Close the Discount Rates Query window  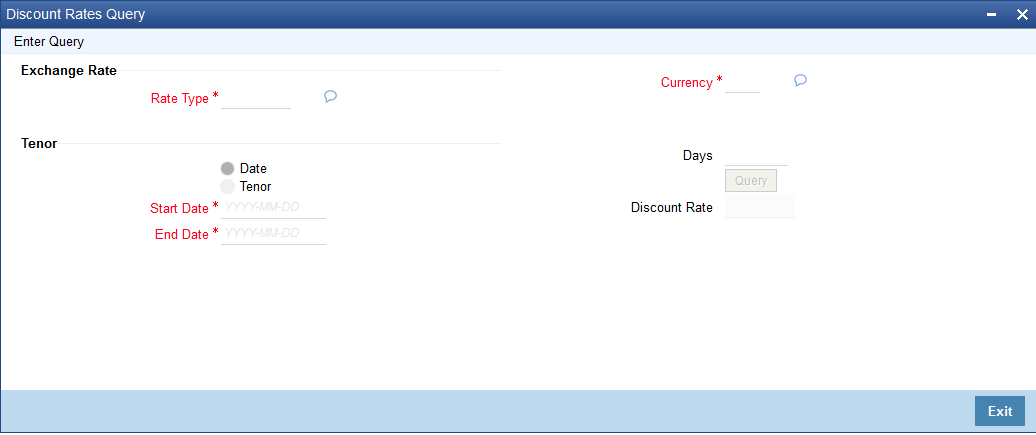[1021, 15]
